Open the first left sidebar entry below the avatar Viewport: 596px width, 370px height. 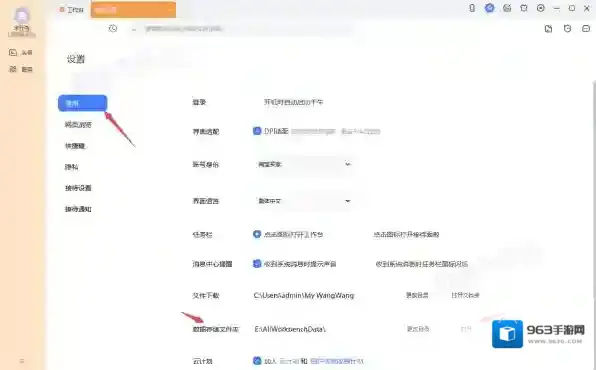21,52
